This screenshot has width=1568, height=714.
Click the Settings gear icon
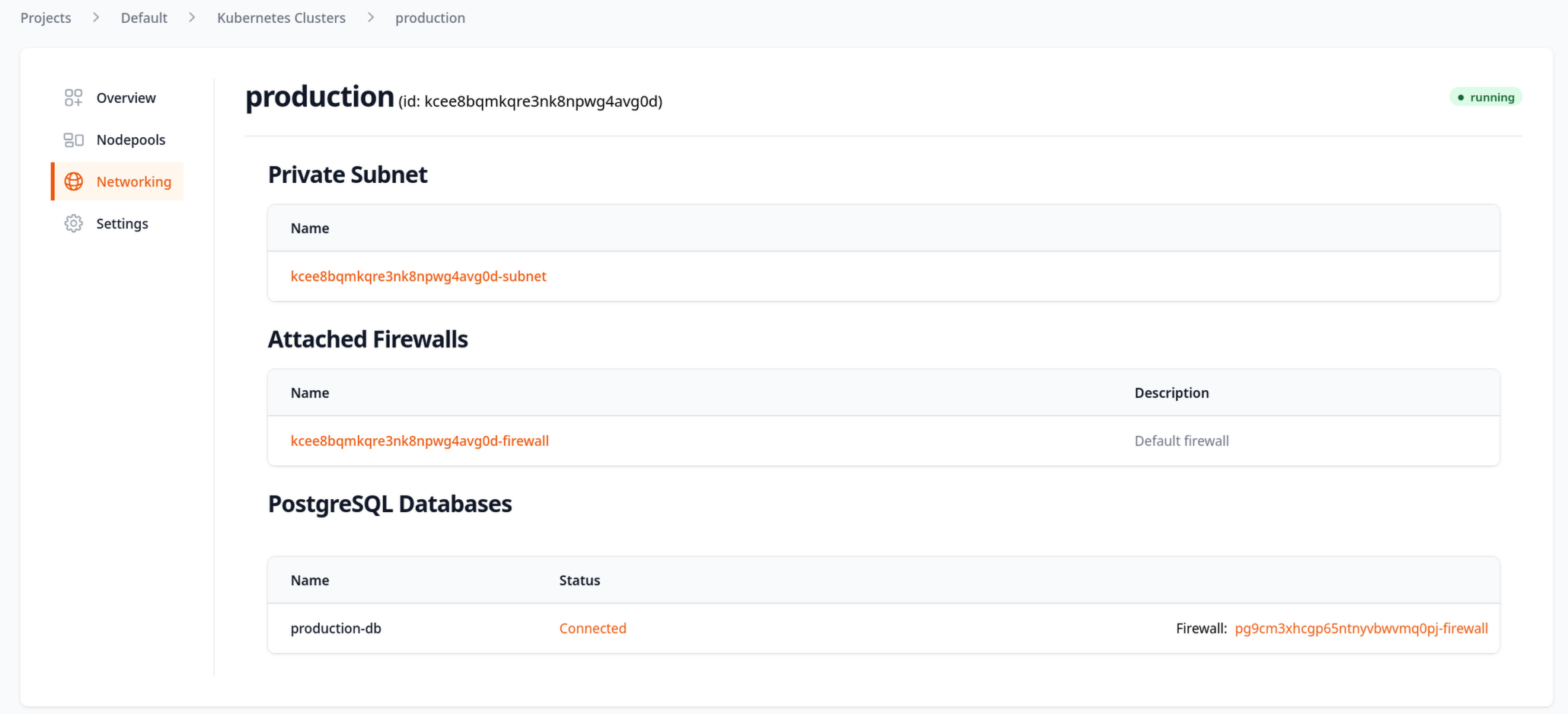click(x=73, y=223)
